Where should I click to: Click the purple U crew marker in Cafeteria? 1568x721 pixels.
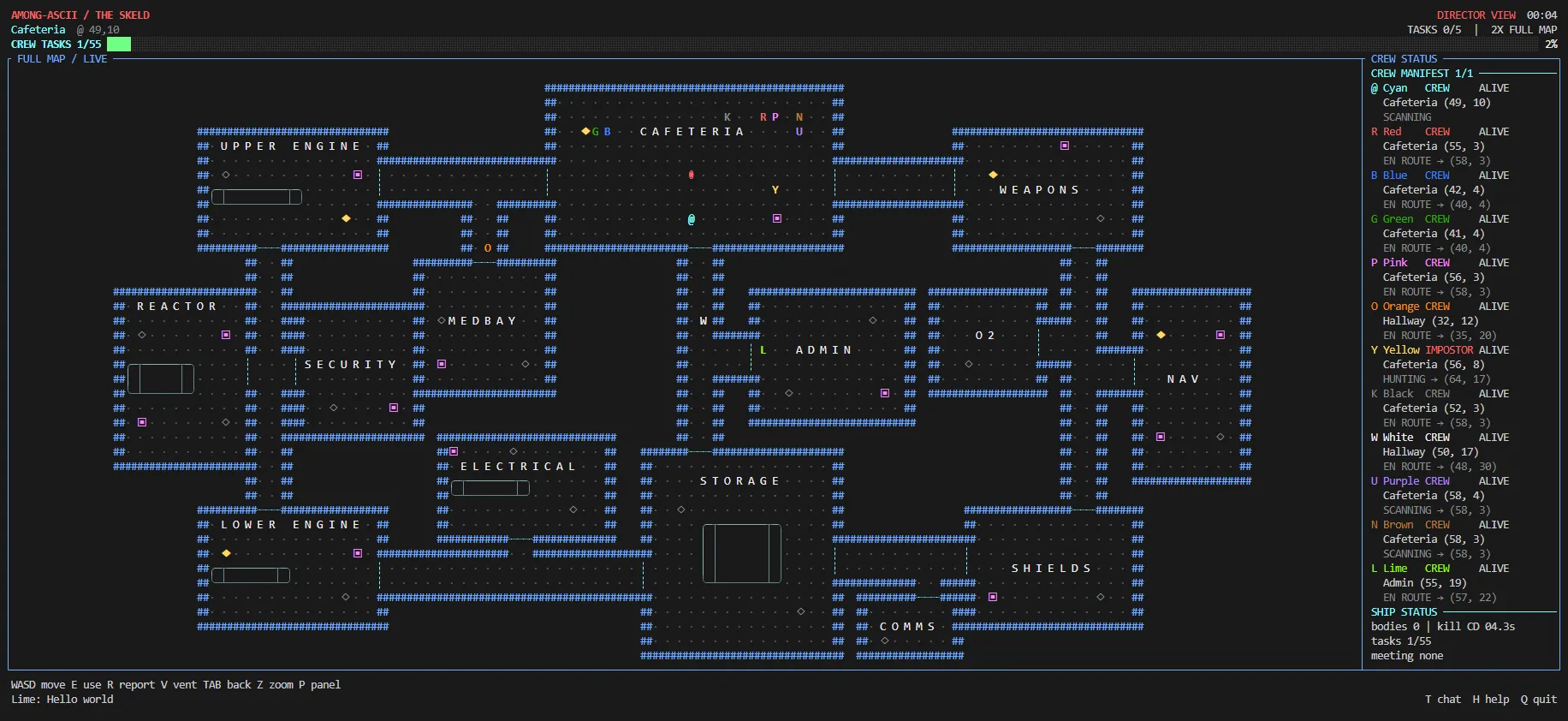coord(799,132)
